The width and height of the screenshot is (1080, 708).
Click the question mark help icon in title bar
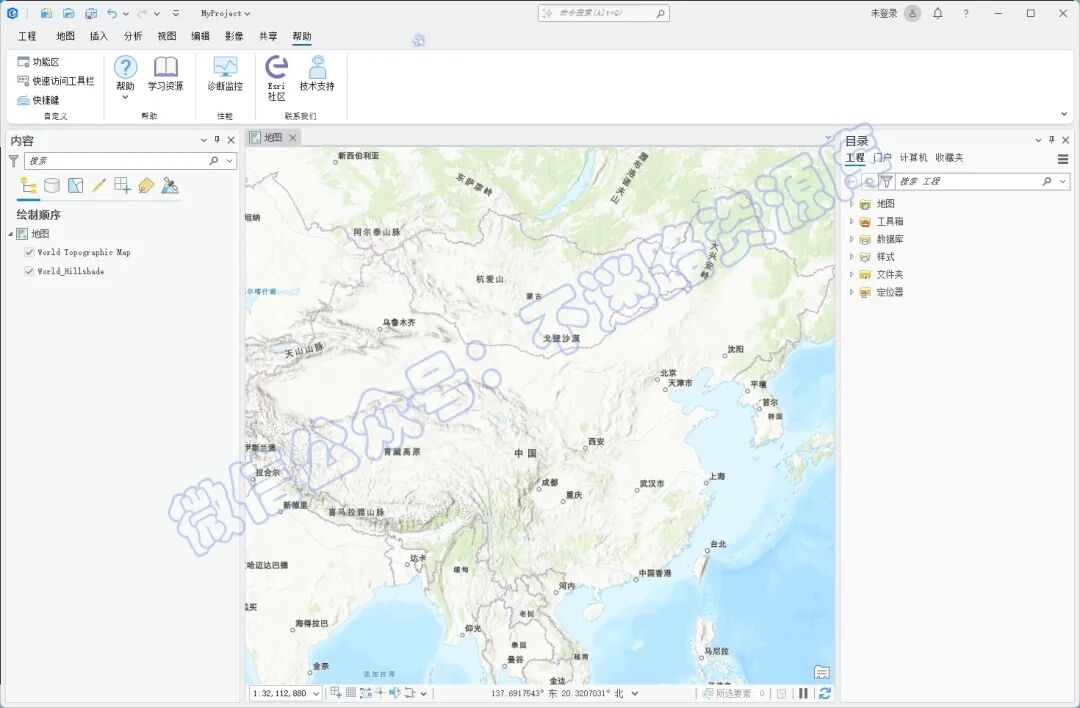pyautogui.click(x=966, y=13)
